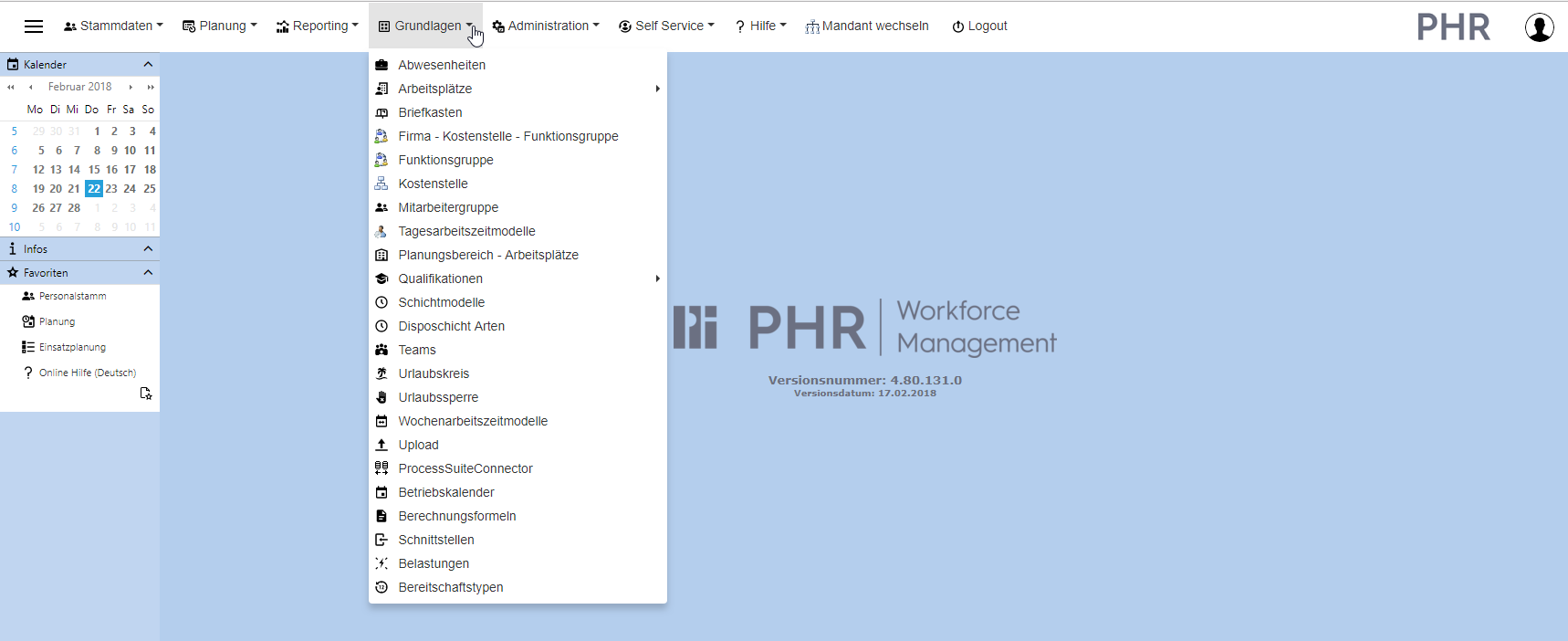Open Personalstamm favorite link

click(72, 296)
